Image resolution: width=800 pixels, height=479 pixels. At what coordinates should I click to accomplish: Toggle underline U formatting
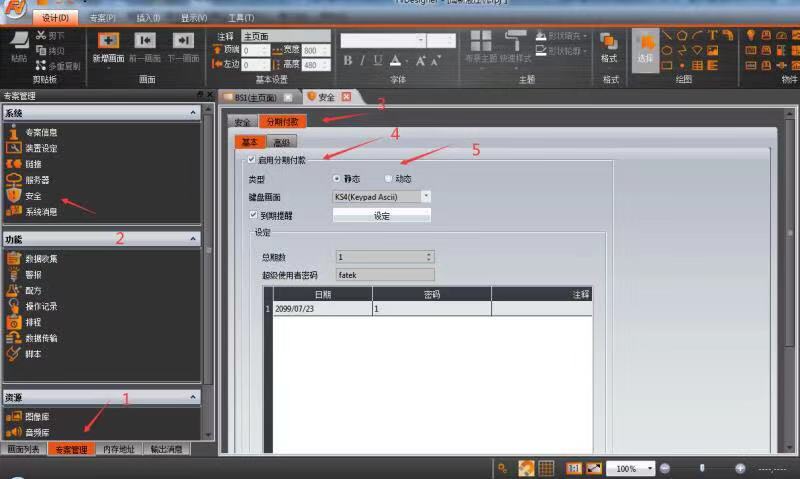coord(378,60)
